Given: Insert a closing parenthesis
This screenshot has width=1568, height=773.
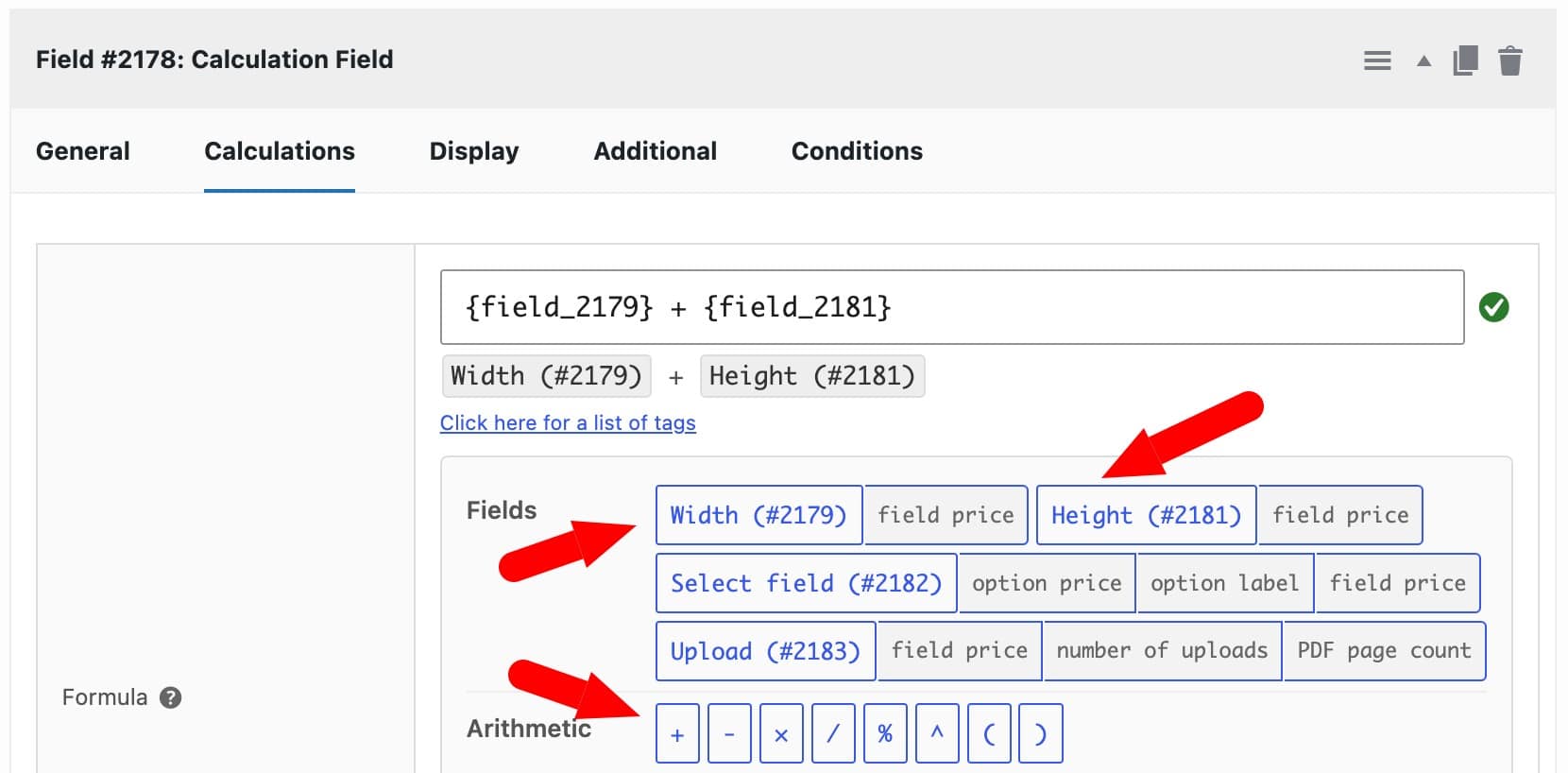Looking at the screenshot, I should [x=1041, y=733].
